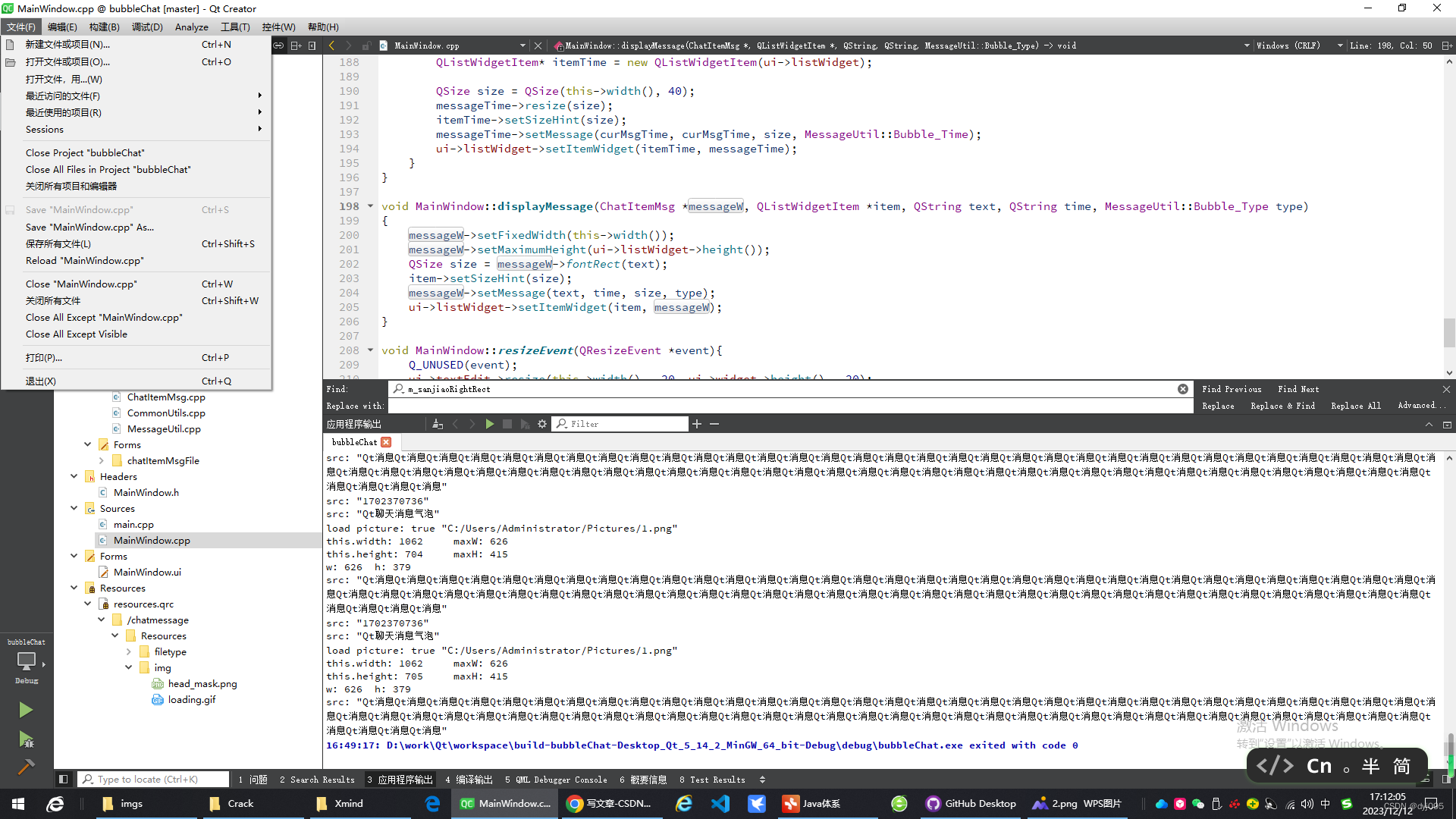
Task: Open the GitHub Desktop taskbar item
Action: 971,804
